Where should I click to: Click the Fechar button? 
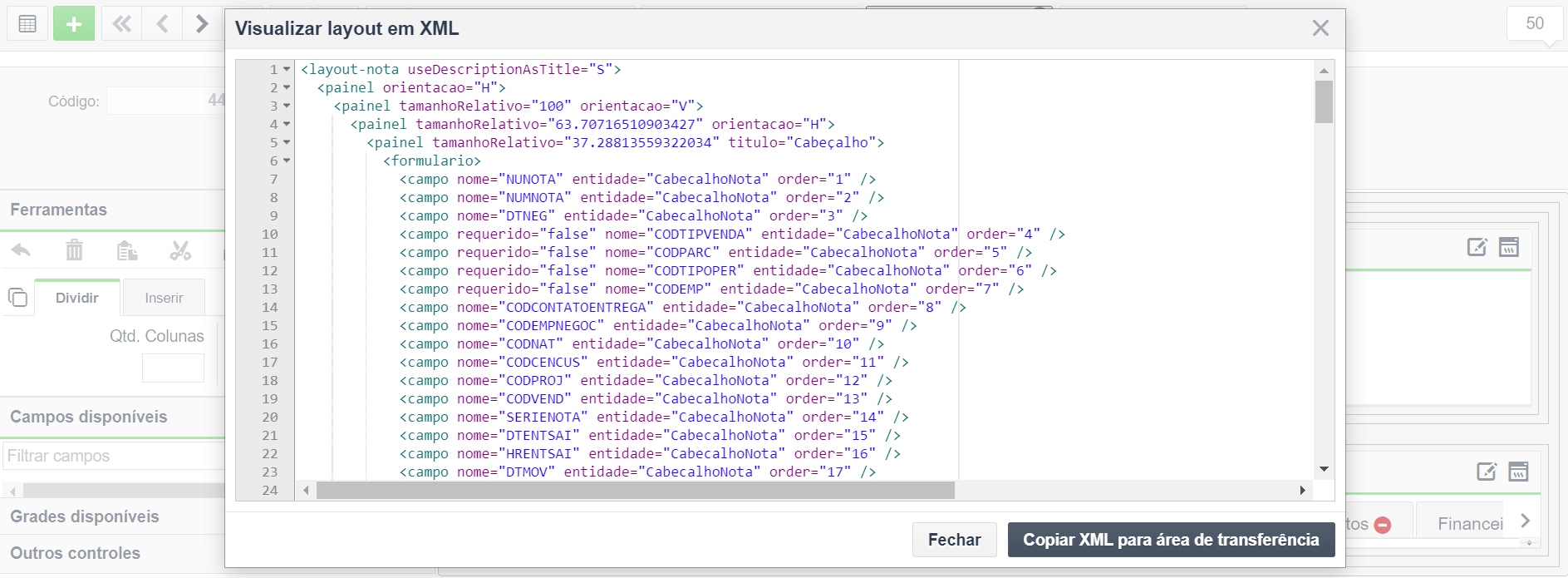(954, 540)
